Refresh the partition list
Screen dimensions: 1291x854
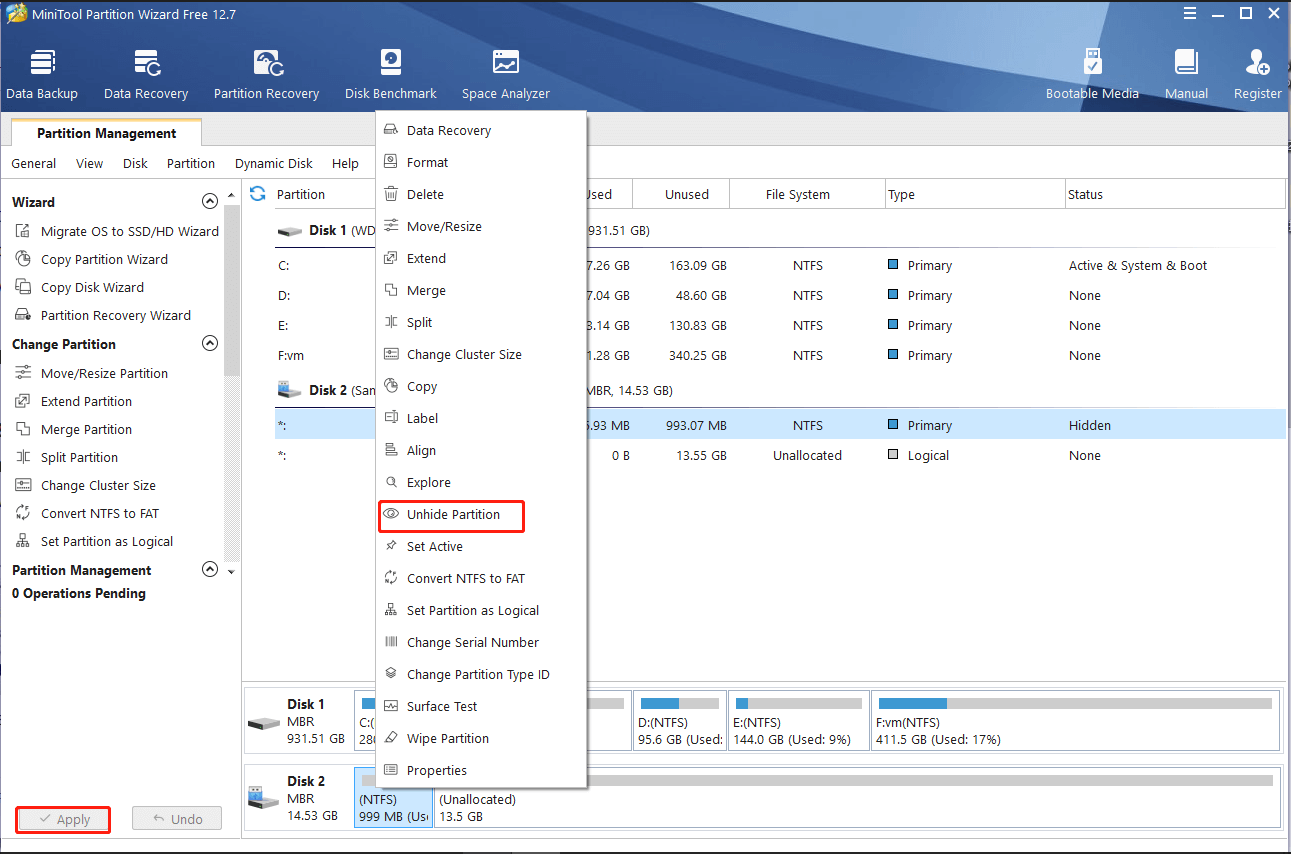tap(258, 194)
